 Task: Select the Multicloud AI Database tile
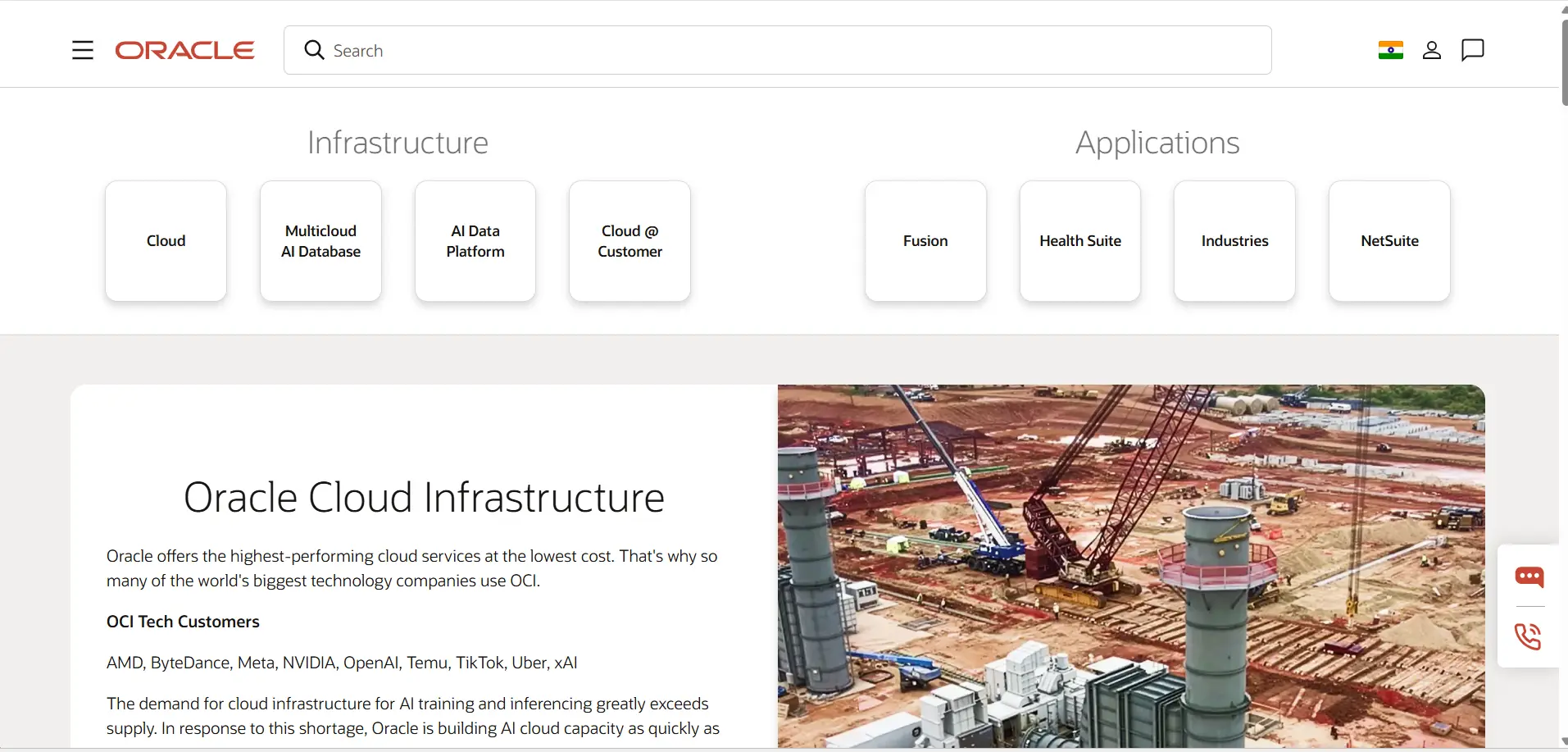320,241
